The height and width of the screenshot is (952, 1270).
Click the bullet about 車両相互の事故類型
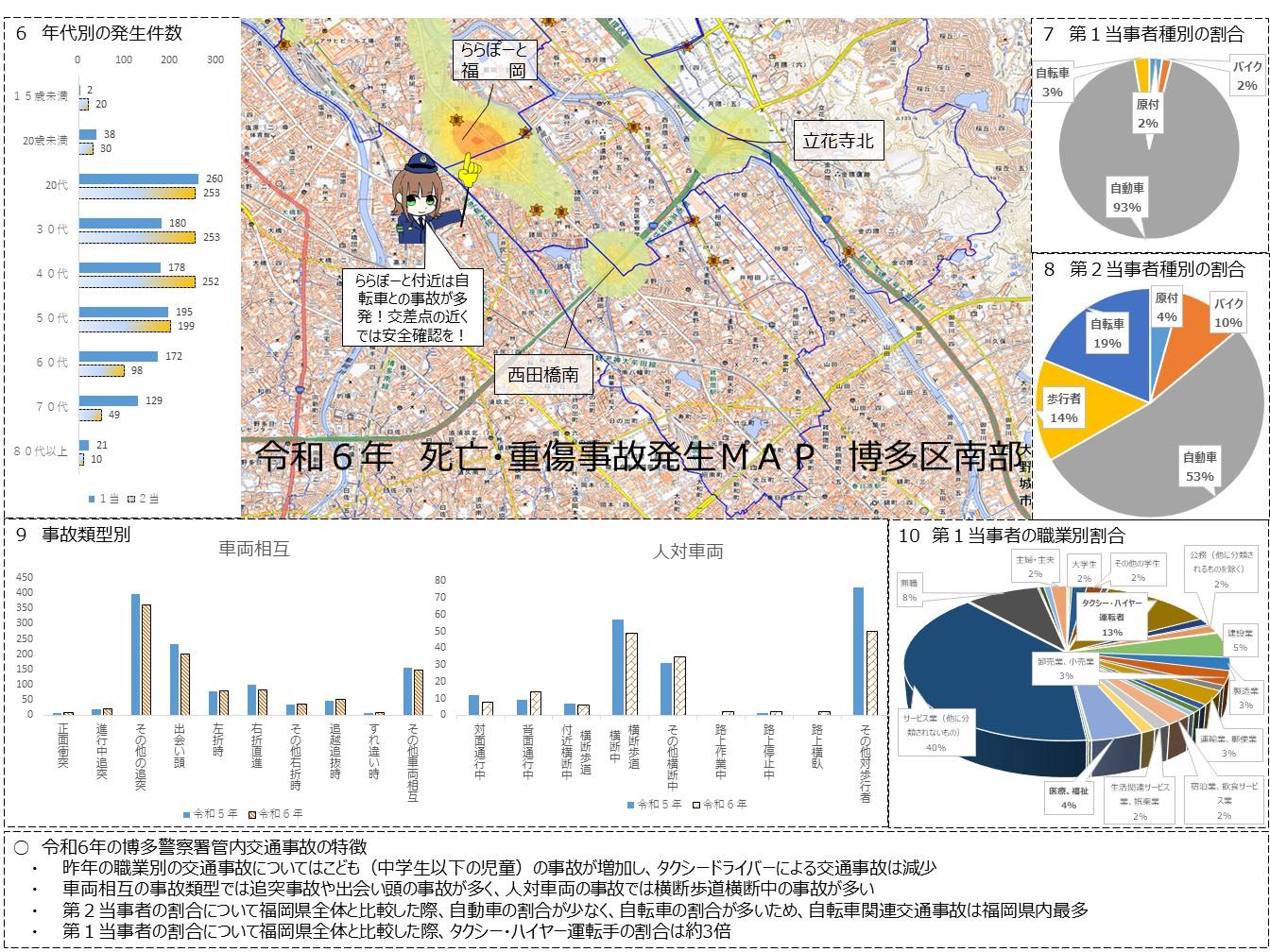coord(468,890)
